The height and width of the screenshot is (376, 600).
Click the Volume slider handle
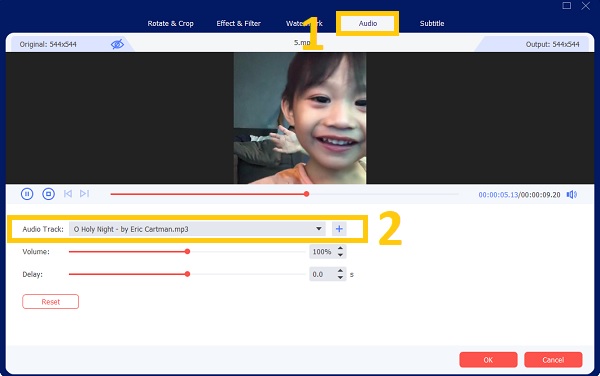click(x=187, y=251)
